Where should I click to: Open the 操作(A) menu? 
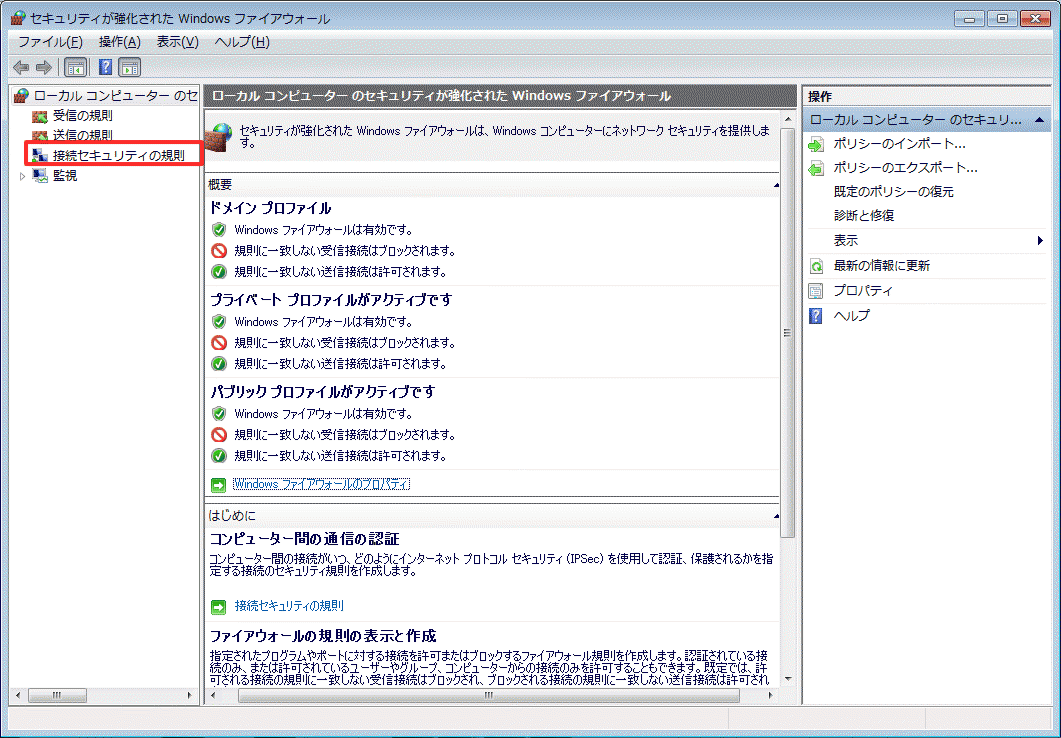tap(120, 42)
